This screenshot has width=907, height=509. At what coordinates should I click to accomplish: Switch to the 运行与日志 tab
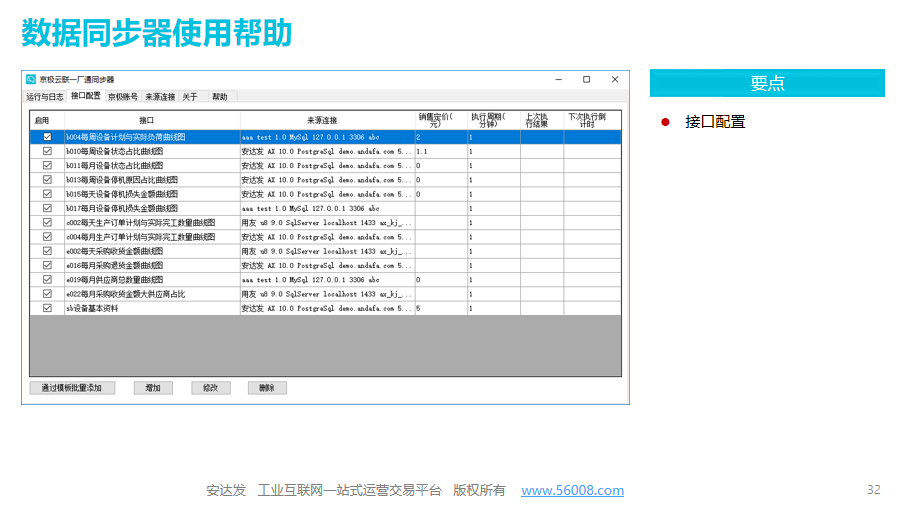[x=45, y=97]
